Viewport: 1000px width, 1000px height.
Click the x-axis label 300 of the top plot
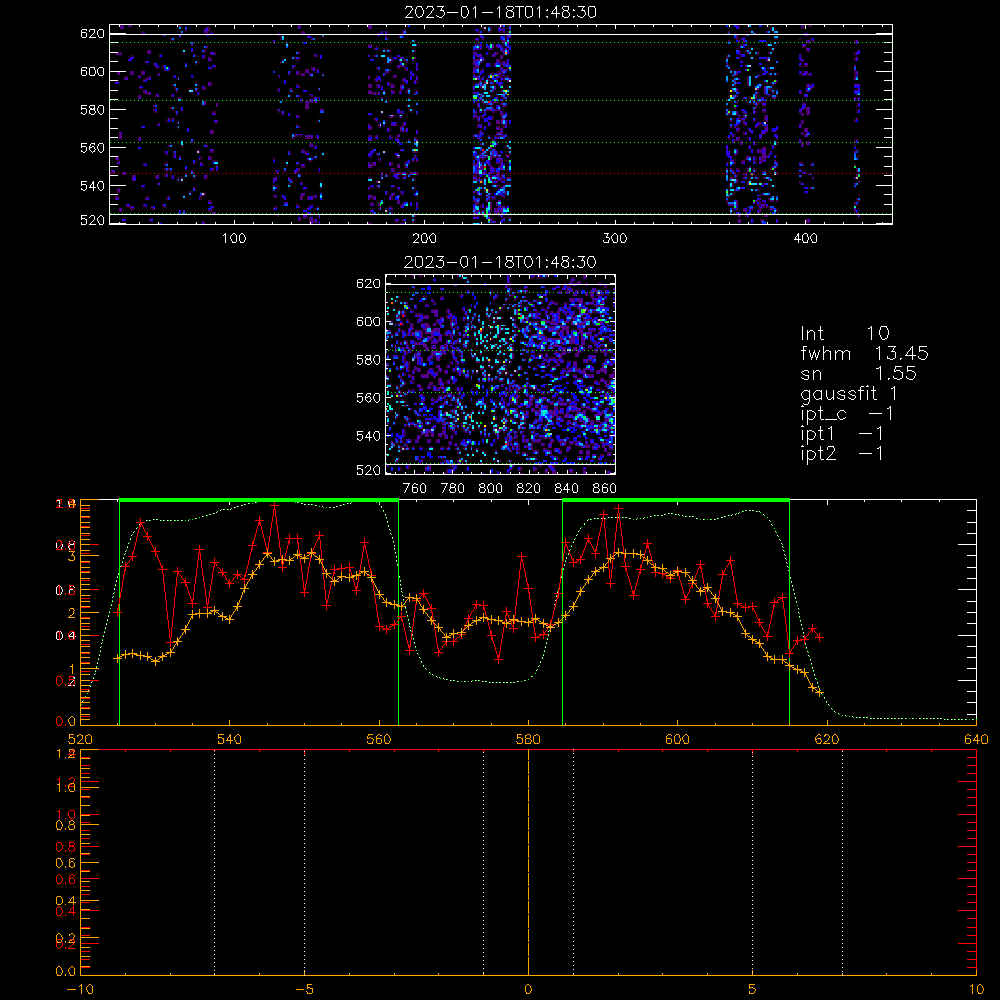615,239
